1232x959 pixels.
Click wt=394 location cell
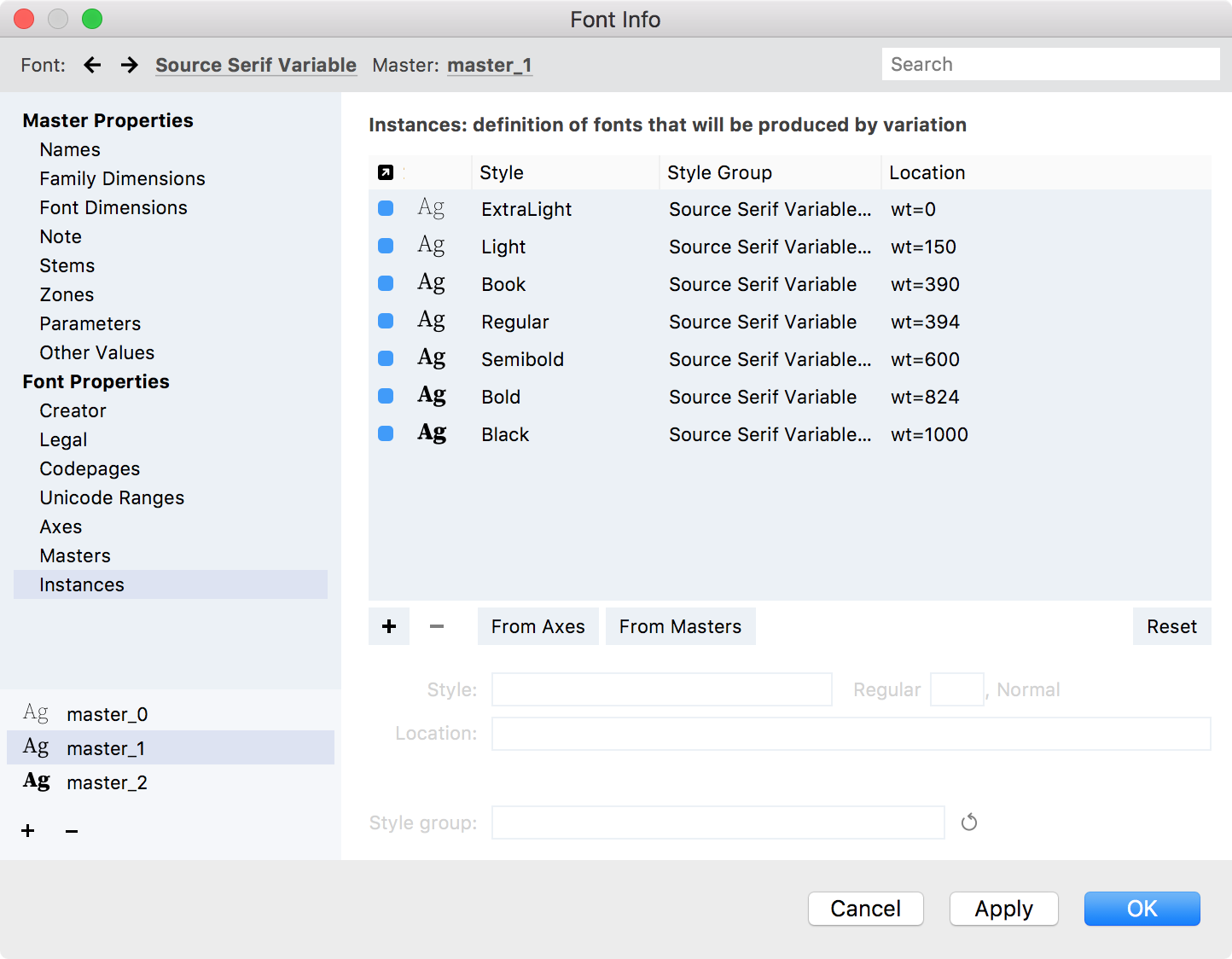click(925, 322)
